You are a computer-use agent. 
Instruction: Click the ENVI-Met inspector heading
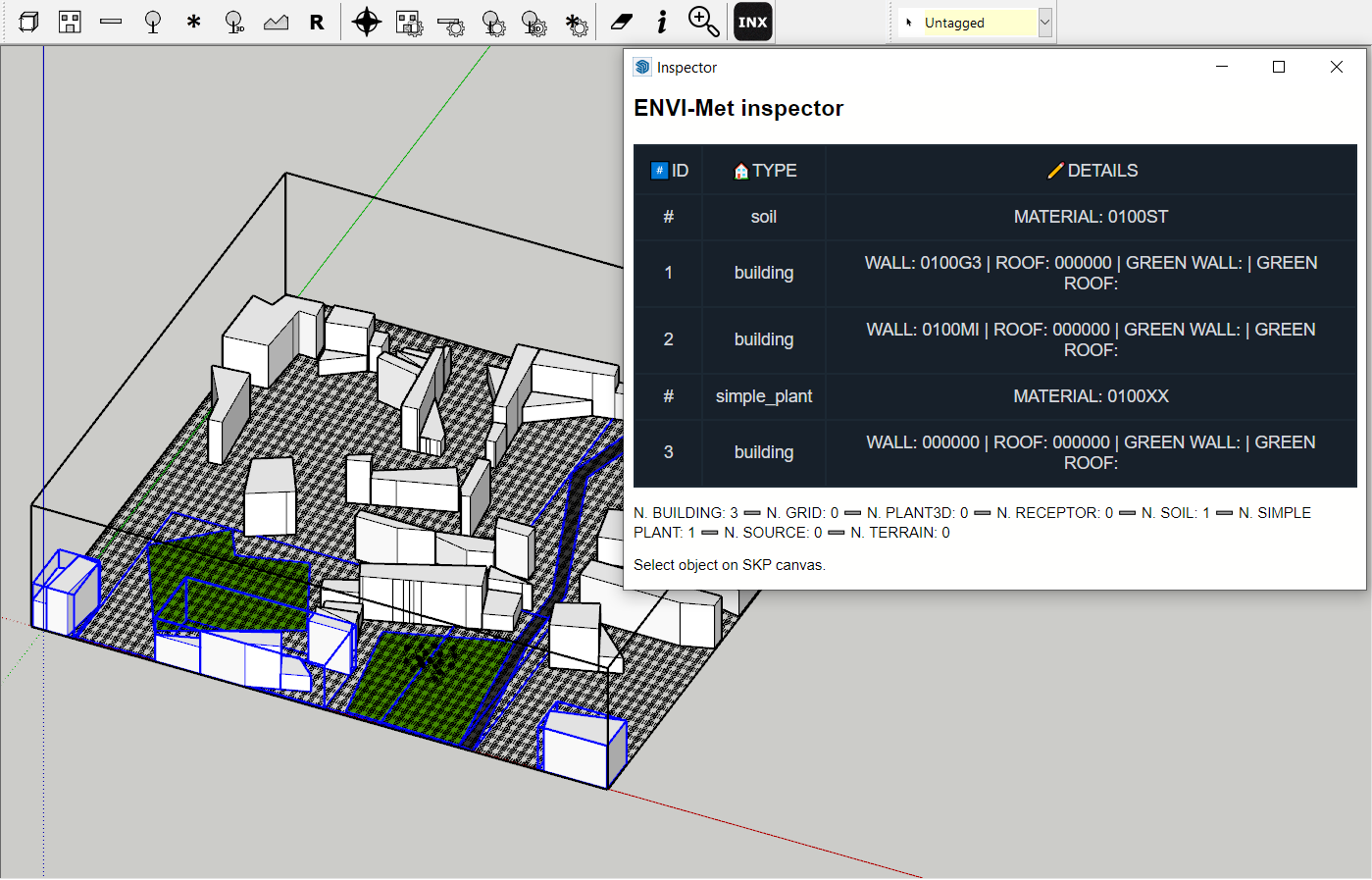[x=738, y=108]
